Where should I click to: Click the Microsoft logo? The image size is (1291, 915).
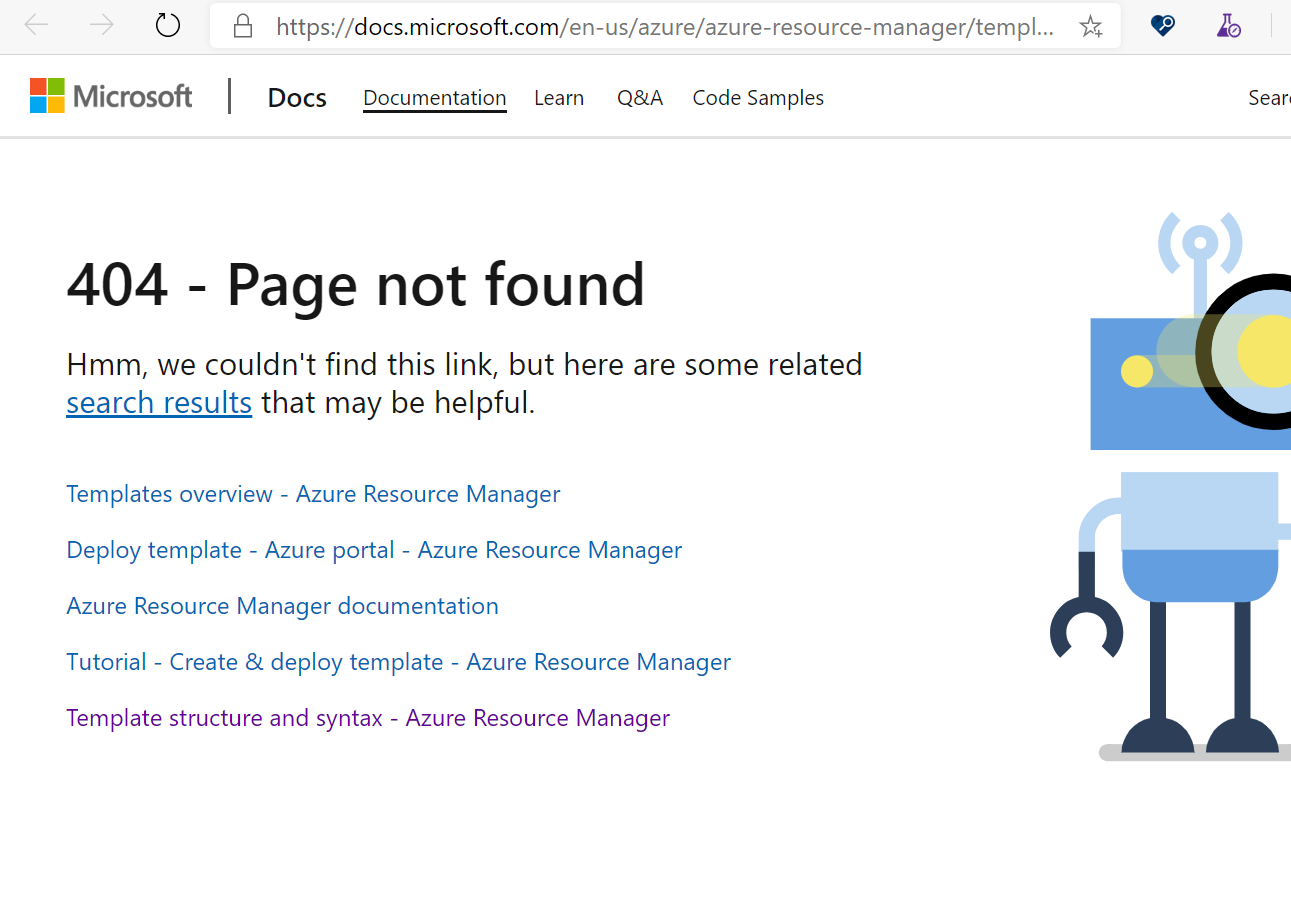(111, 96)
